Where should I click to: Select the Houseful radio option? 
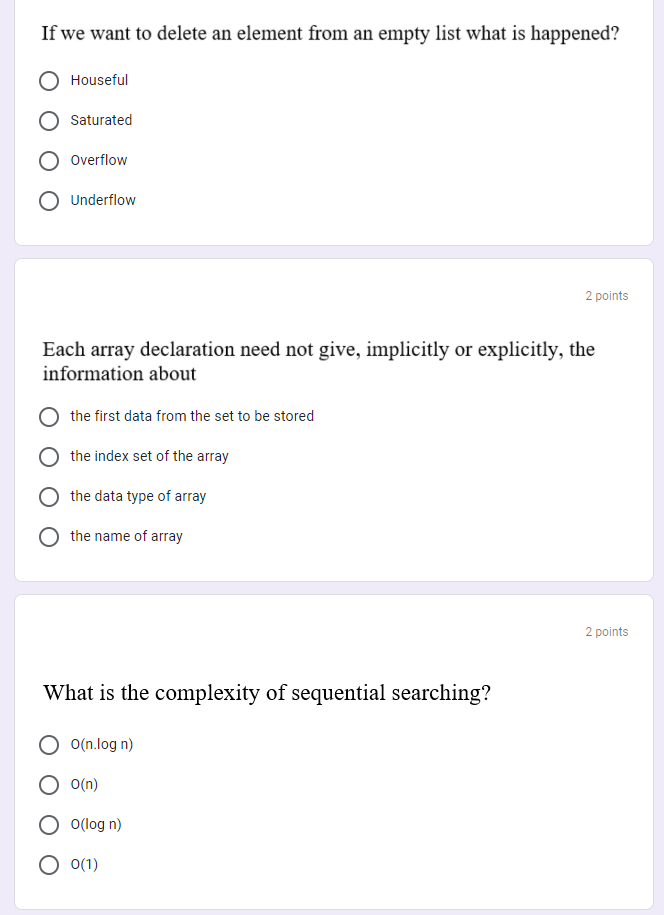tap(49, 81)
